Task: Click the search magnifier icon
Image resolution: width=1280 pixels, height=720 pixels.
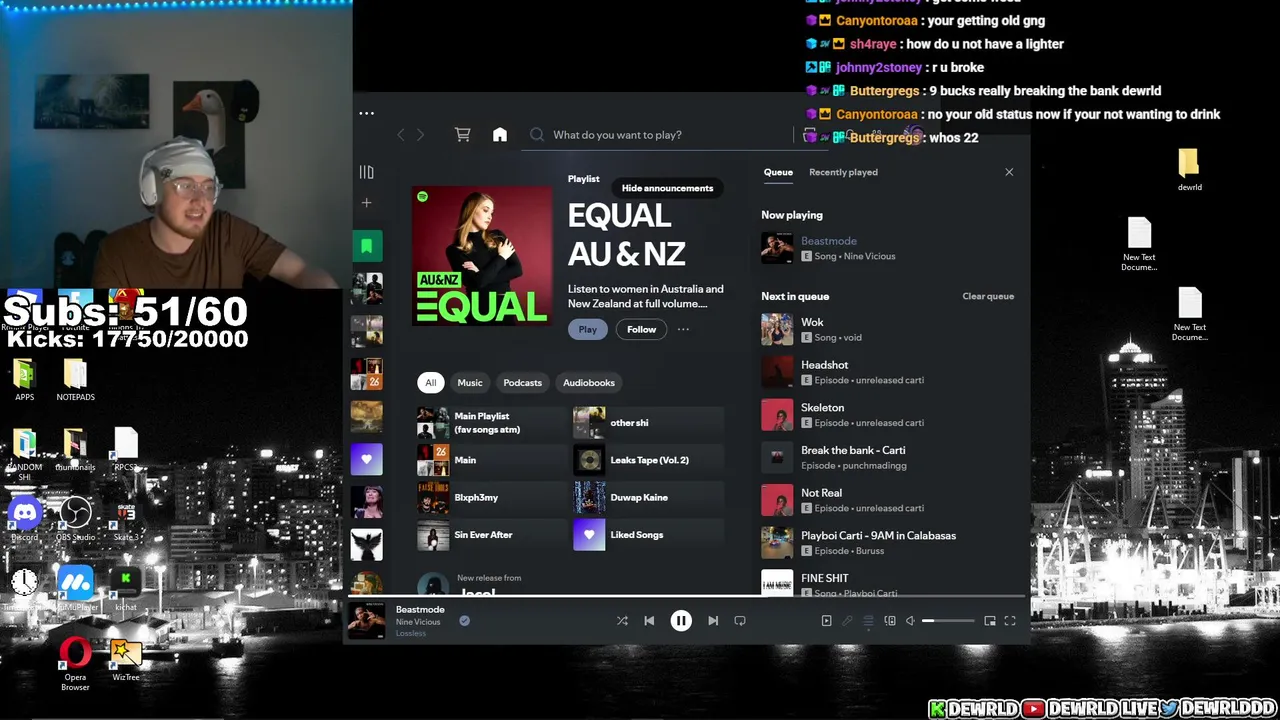Action: (x=537, y=135)
